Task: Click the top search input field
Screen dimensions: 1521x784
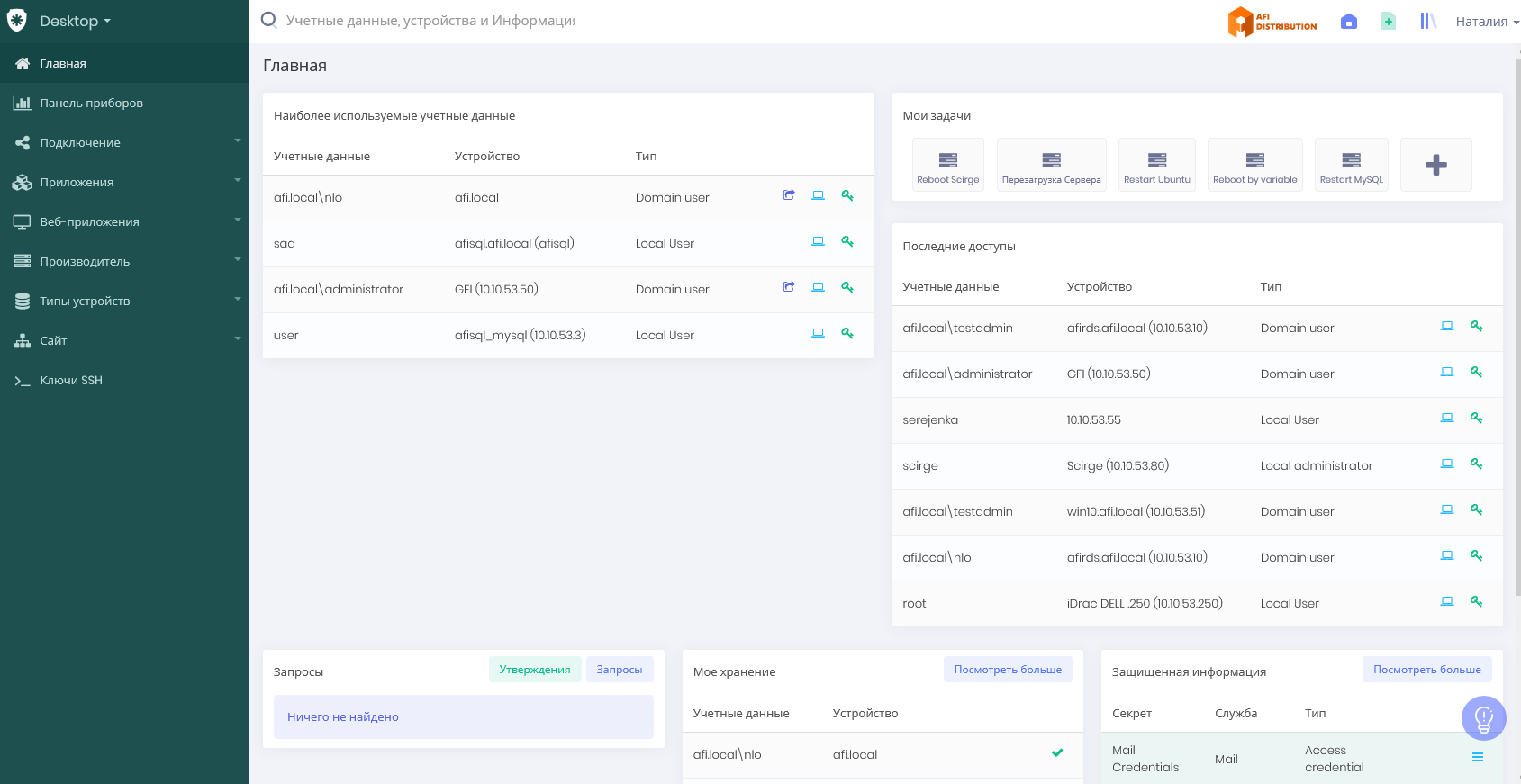Action: pyautogui.click(x=430, y=21)
